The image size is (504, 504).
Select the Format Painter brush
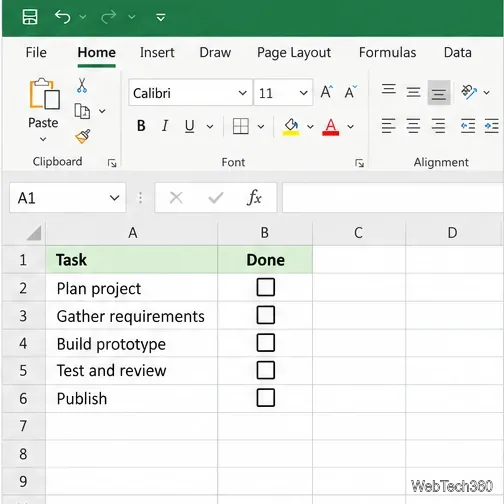[83, 136]
